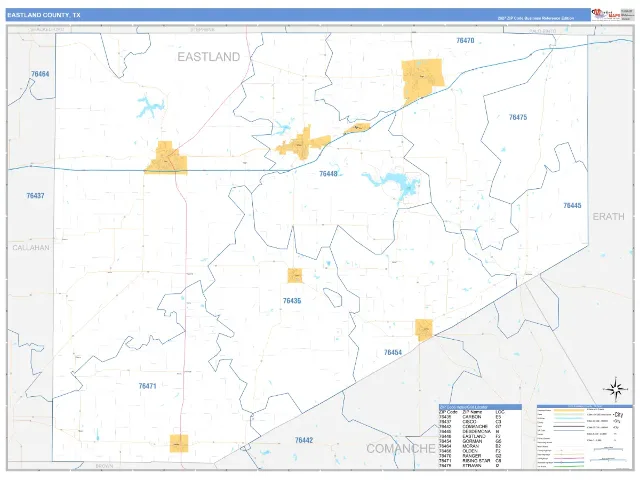Click the ZIP code label 76435

pos(292,301)
